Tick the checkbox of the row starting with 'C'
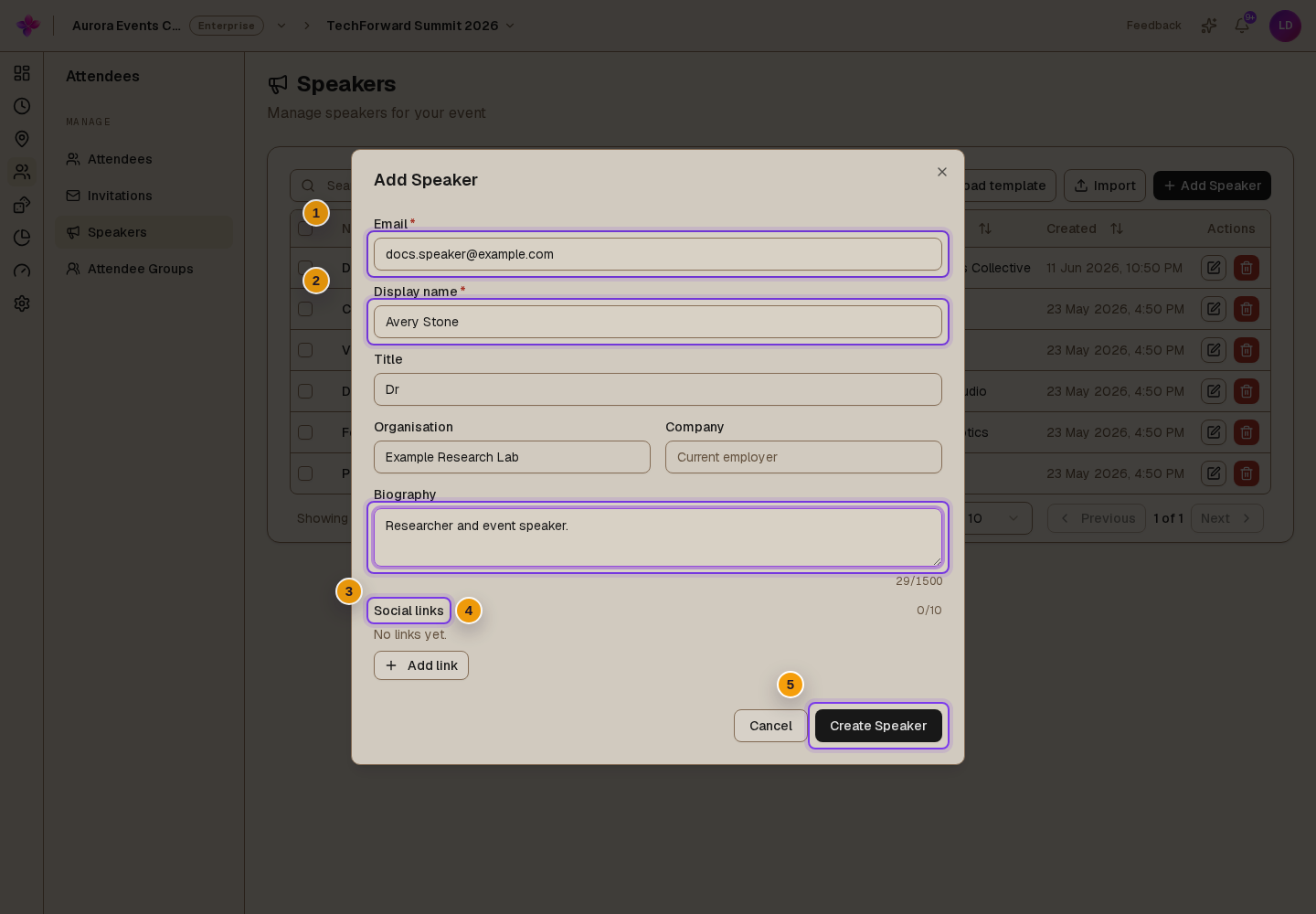Image resolution: width=1316 pixels, height=914 pixels. tap(305, 309)
